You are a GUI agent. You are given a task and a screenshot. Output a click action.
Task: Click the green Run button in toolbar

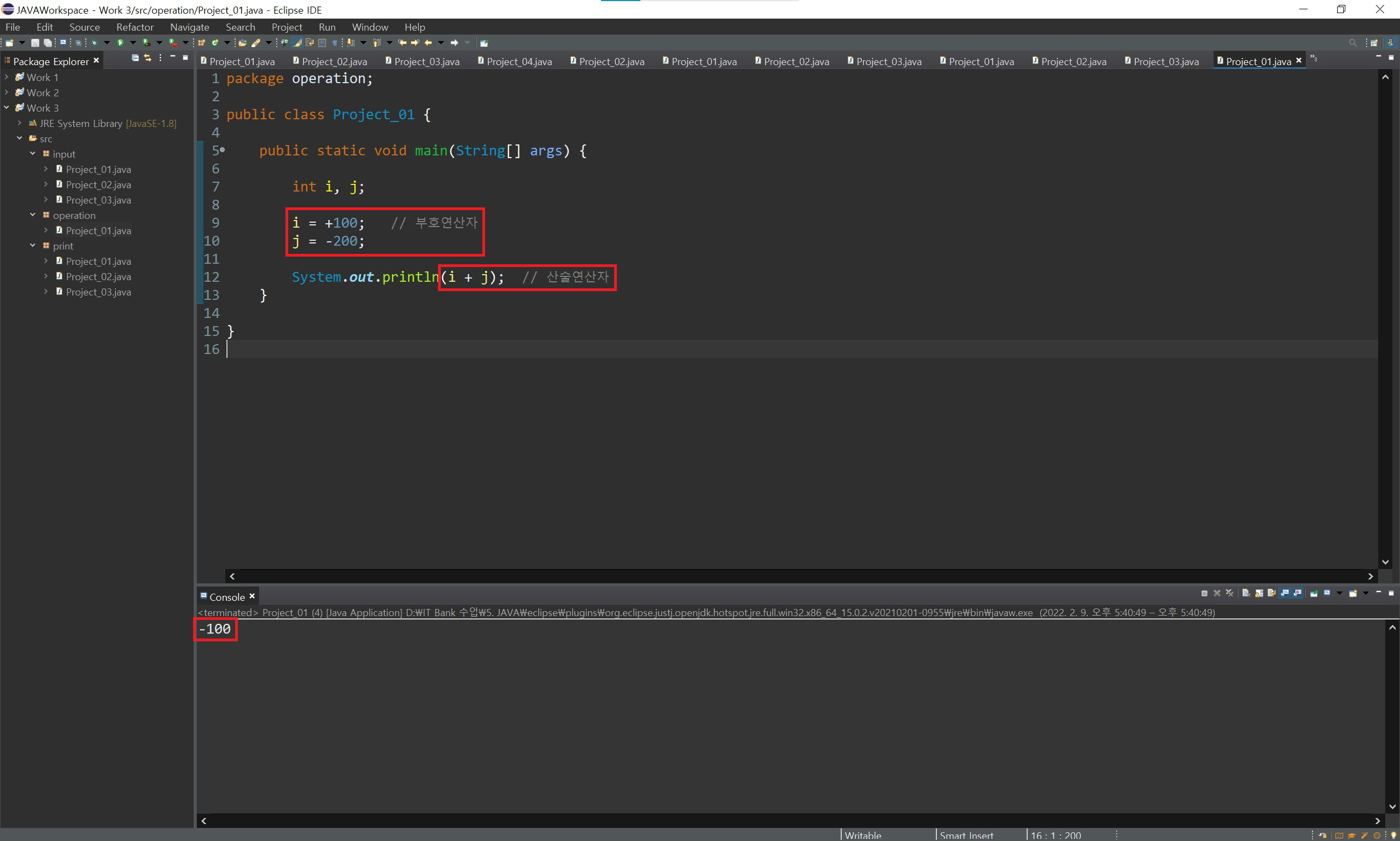[x=120, y=43]
